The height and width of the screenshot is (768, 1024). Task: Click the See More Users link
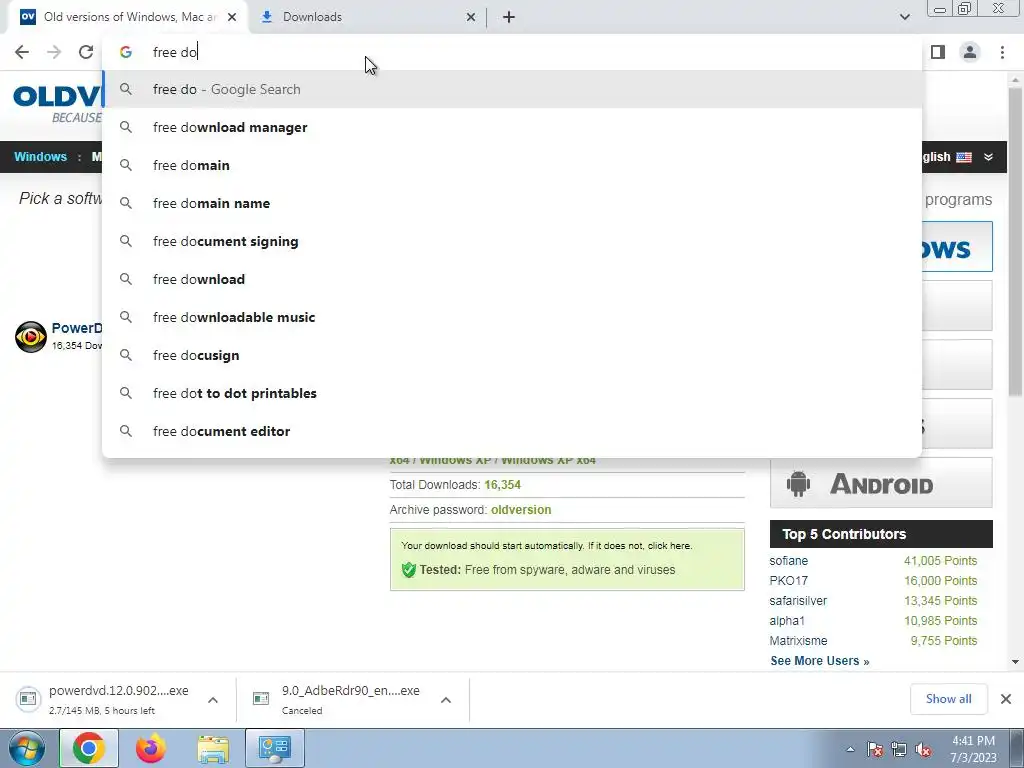coord(820,661)
